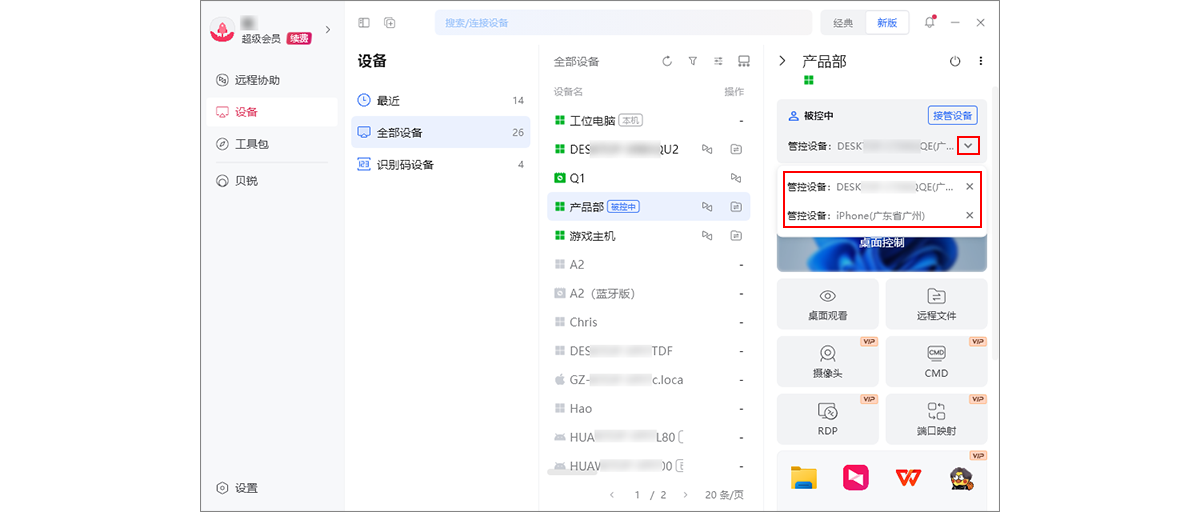Open the CMD remote command feature
This screenshot has height=512, width=1200.
point(936,362)
